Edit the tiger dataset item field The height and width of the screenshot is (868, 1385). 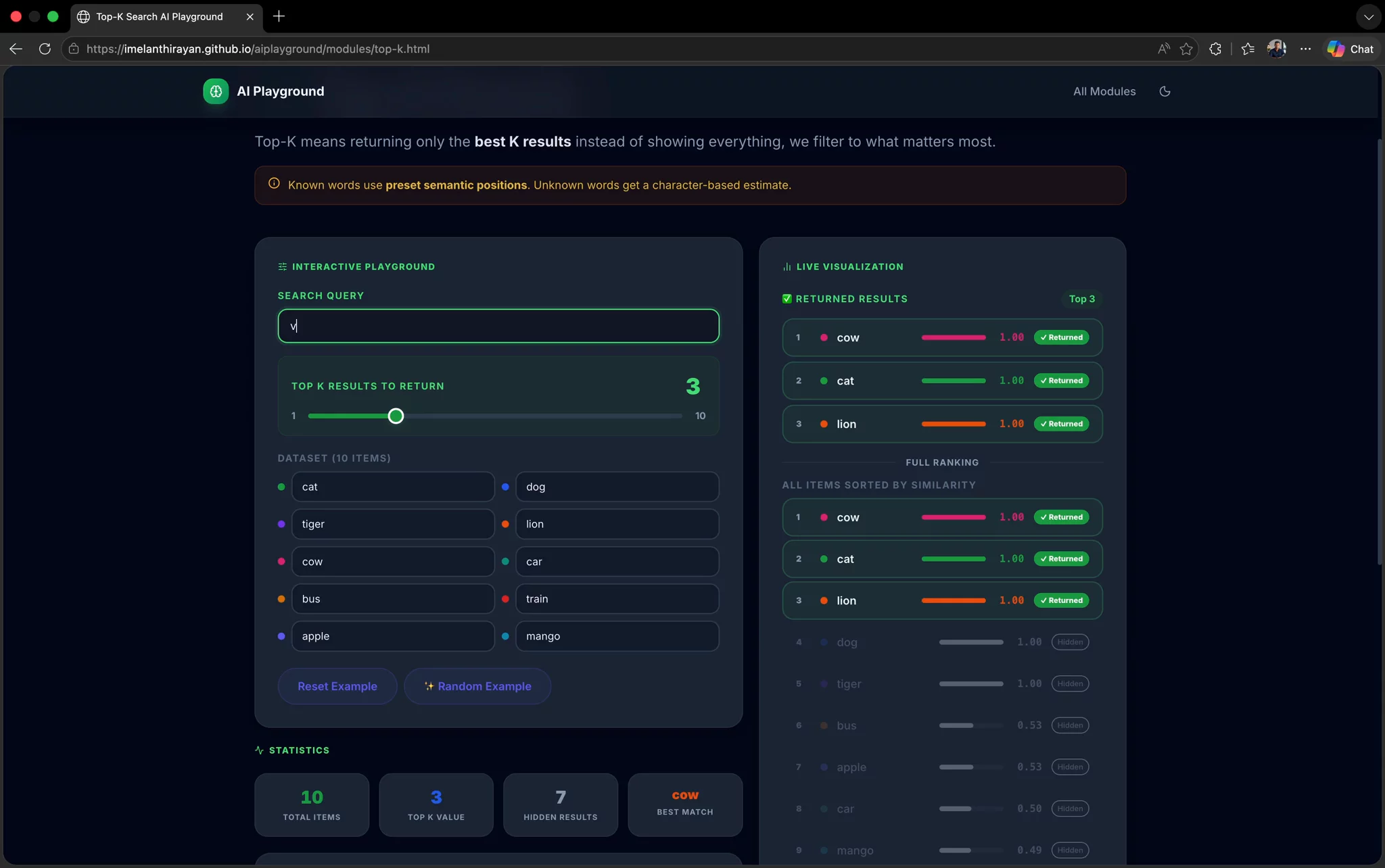393,524
